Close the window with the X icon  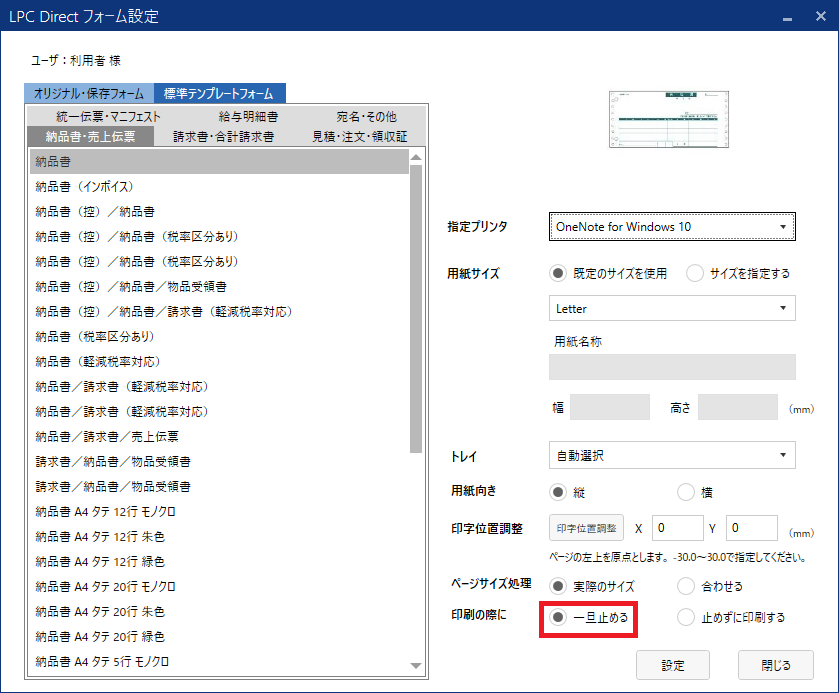coord(817,17)
